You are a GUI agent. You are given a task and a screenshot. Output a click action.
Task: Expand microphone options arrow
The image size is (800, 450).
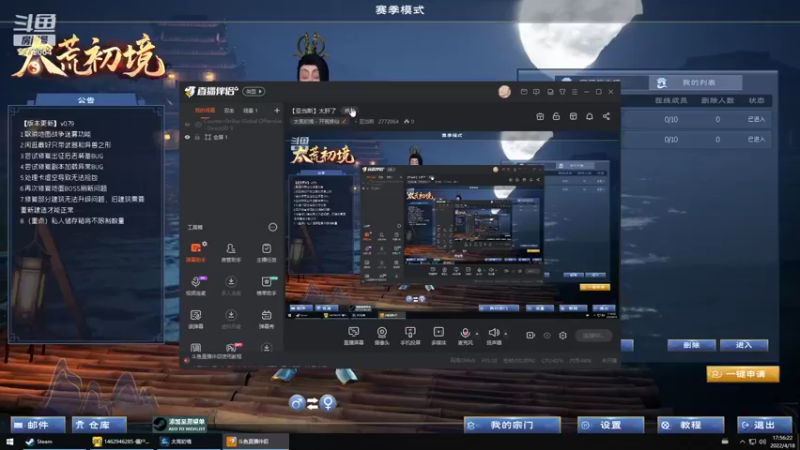(477, 334)
